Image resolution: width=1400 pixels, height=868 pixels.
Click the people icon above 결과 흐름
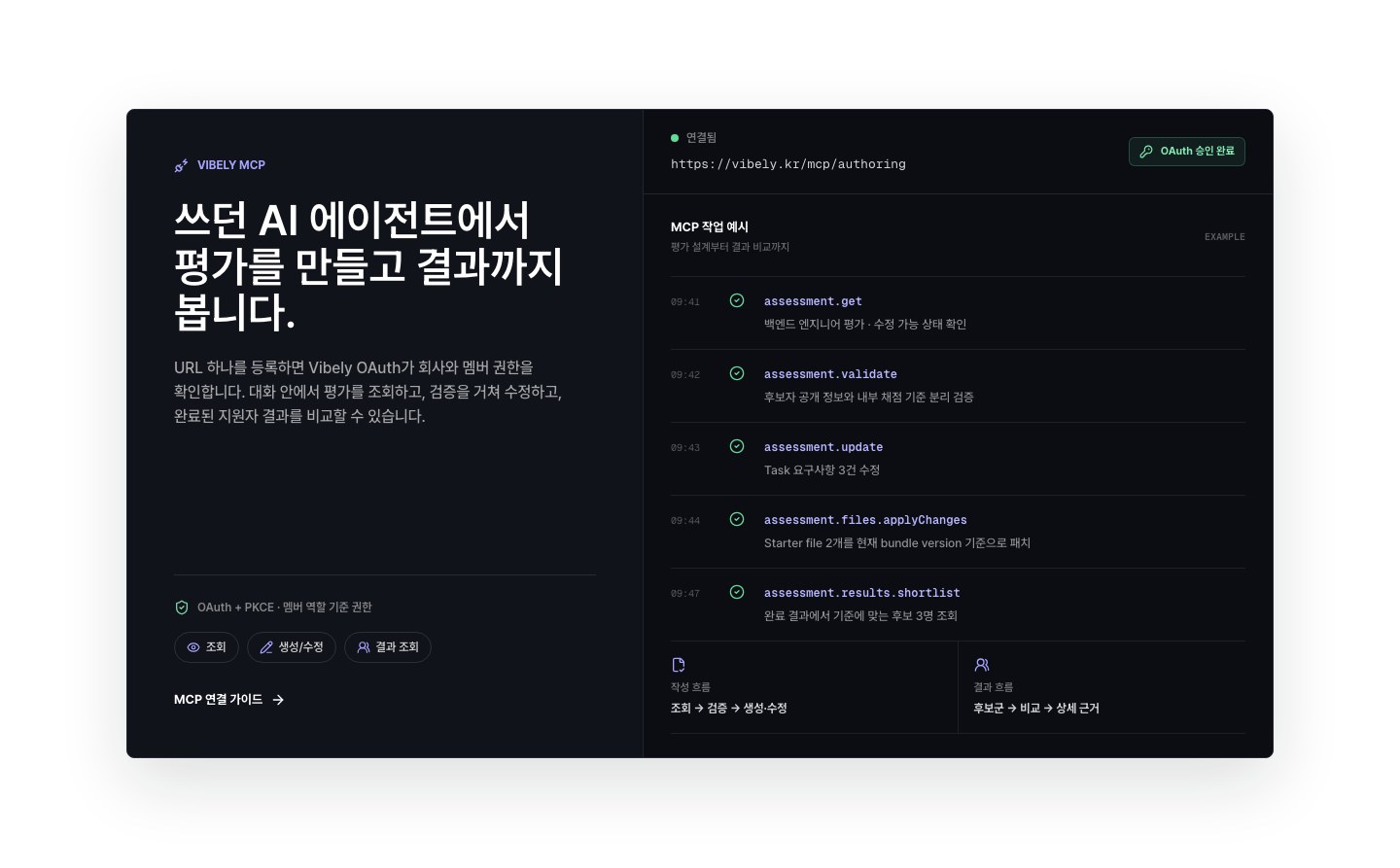click(x=982, y=665)
